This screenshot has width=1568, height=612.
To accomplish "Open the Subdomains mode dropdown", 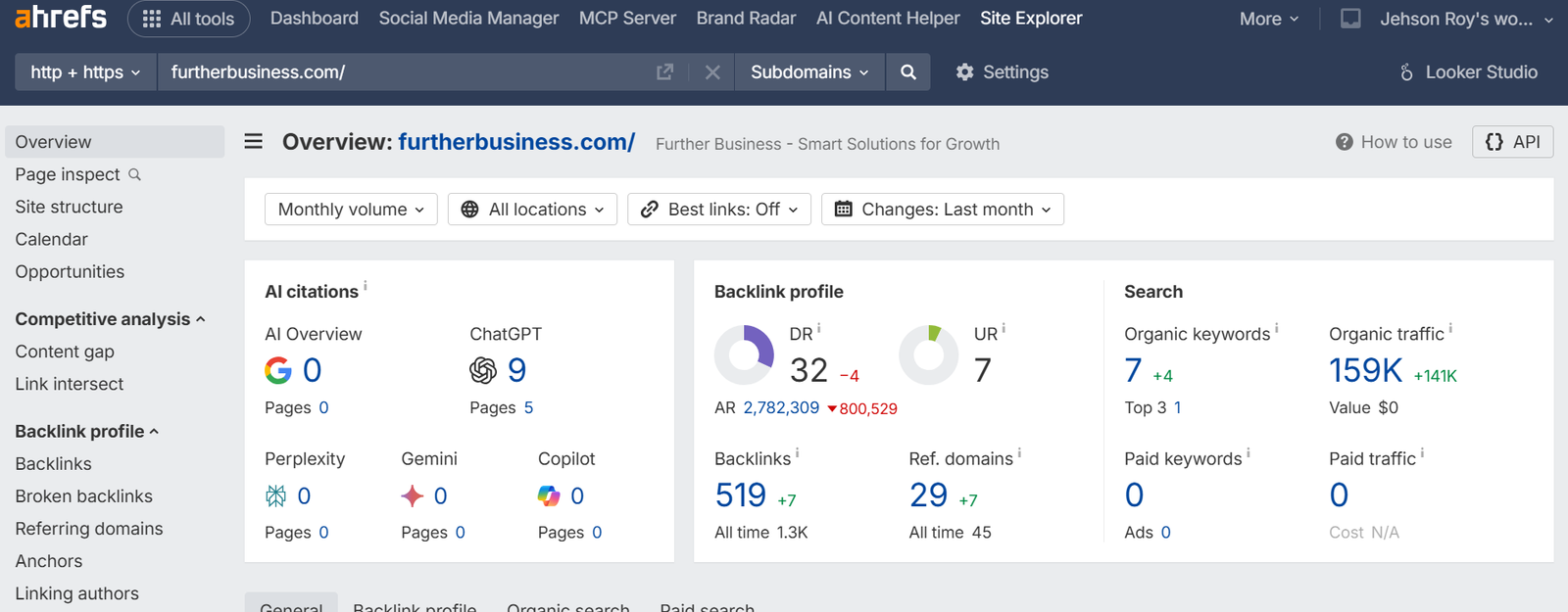I will (x=809, y=72).
